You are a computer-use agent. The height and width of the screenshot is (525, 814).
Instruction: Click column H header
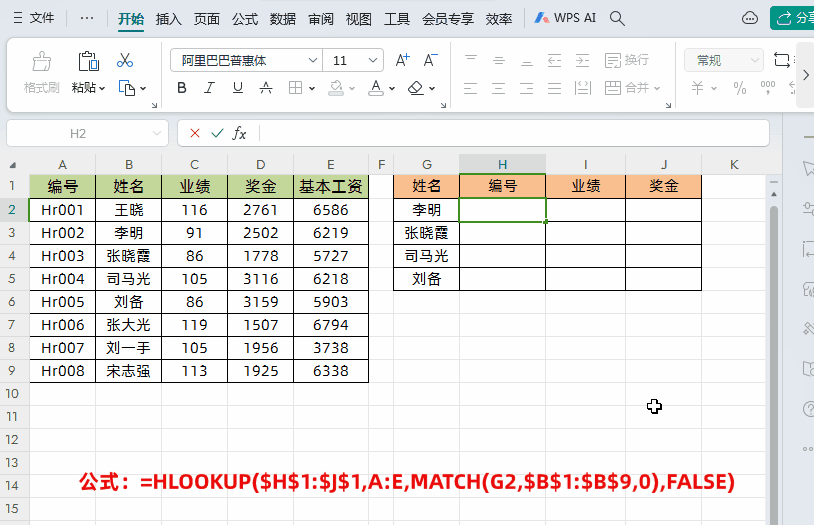coord(503,165)
